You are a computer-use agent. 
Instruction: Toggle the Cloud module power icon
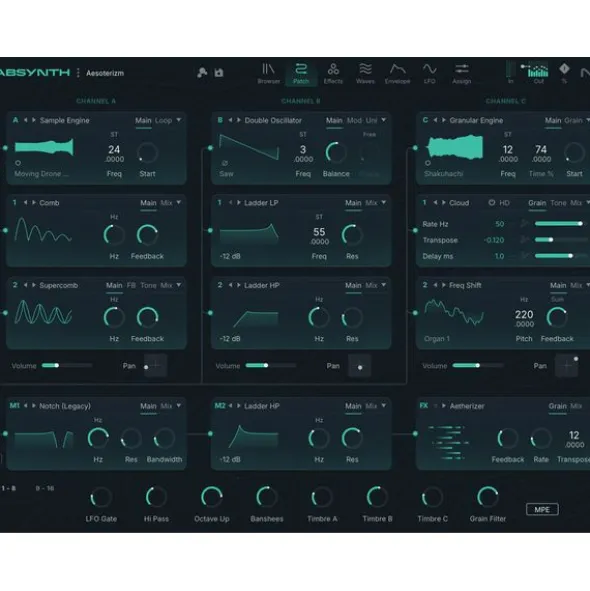[492, 203]
